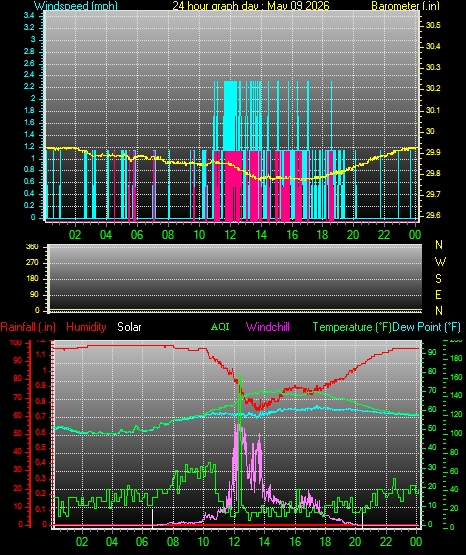The height and width of the screenshot is (555, 466).
Task: Click the 90 value on the red humidity axis
Action: click(17, 360)
